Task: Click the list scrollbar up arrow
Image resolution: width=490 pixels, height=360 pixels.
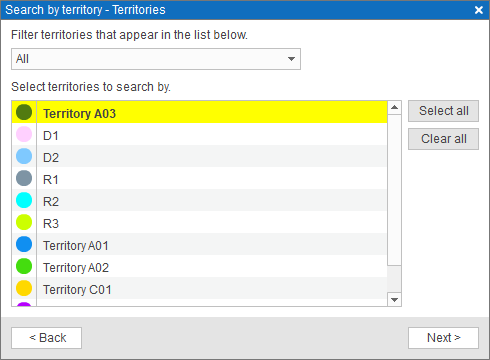Action: 394,108
